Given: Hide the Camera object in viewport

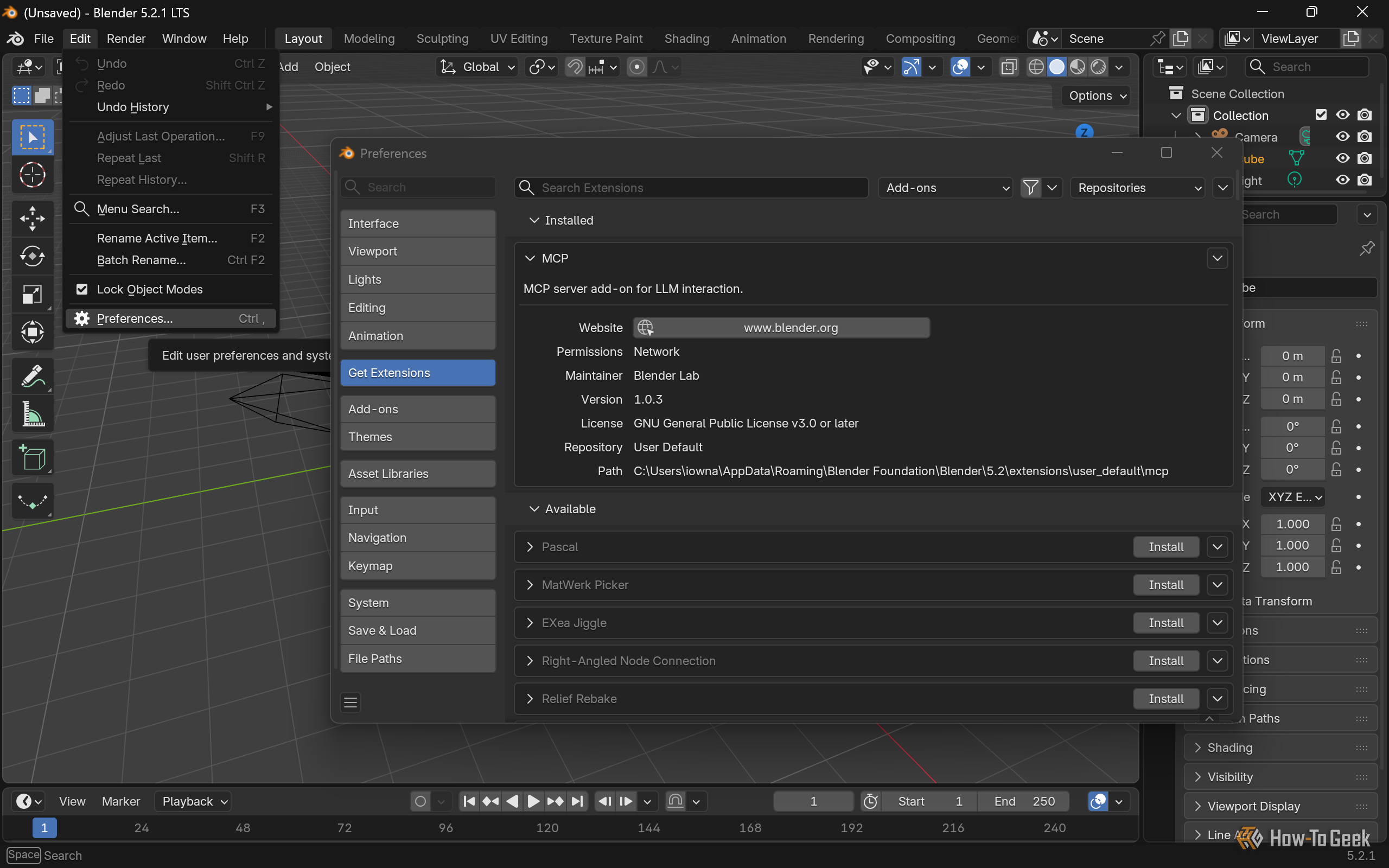Looking at the screenshot, I should point(1342,137).
